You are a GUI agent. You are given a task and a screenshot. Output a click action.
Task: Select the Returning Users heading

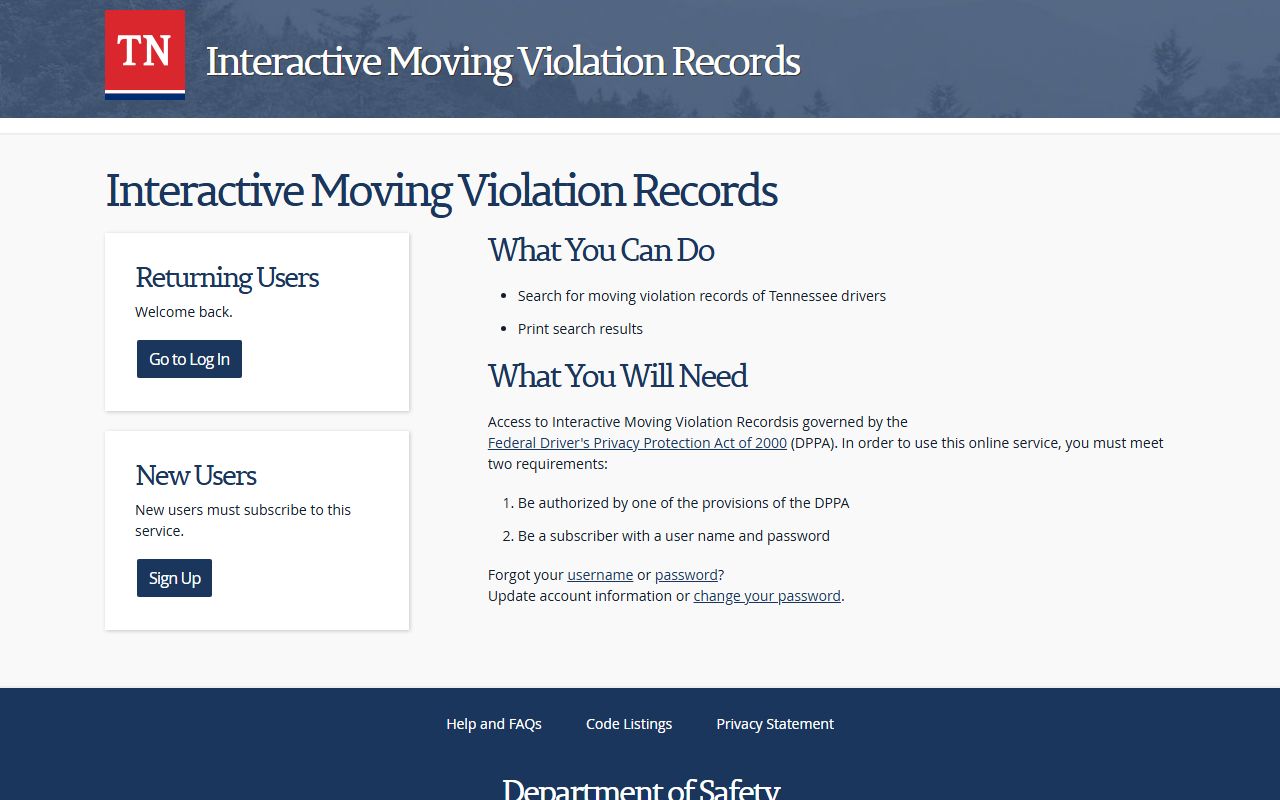pos(227,277)
